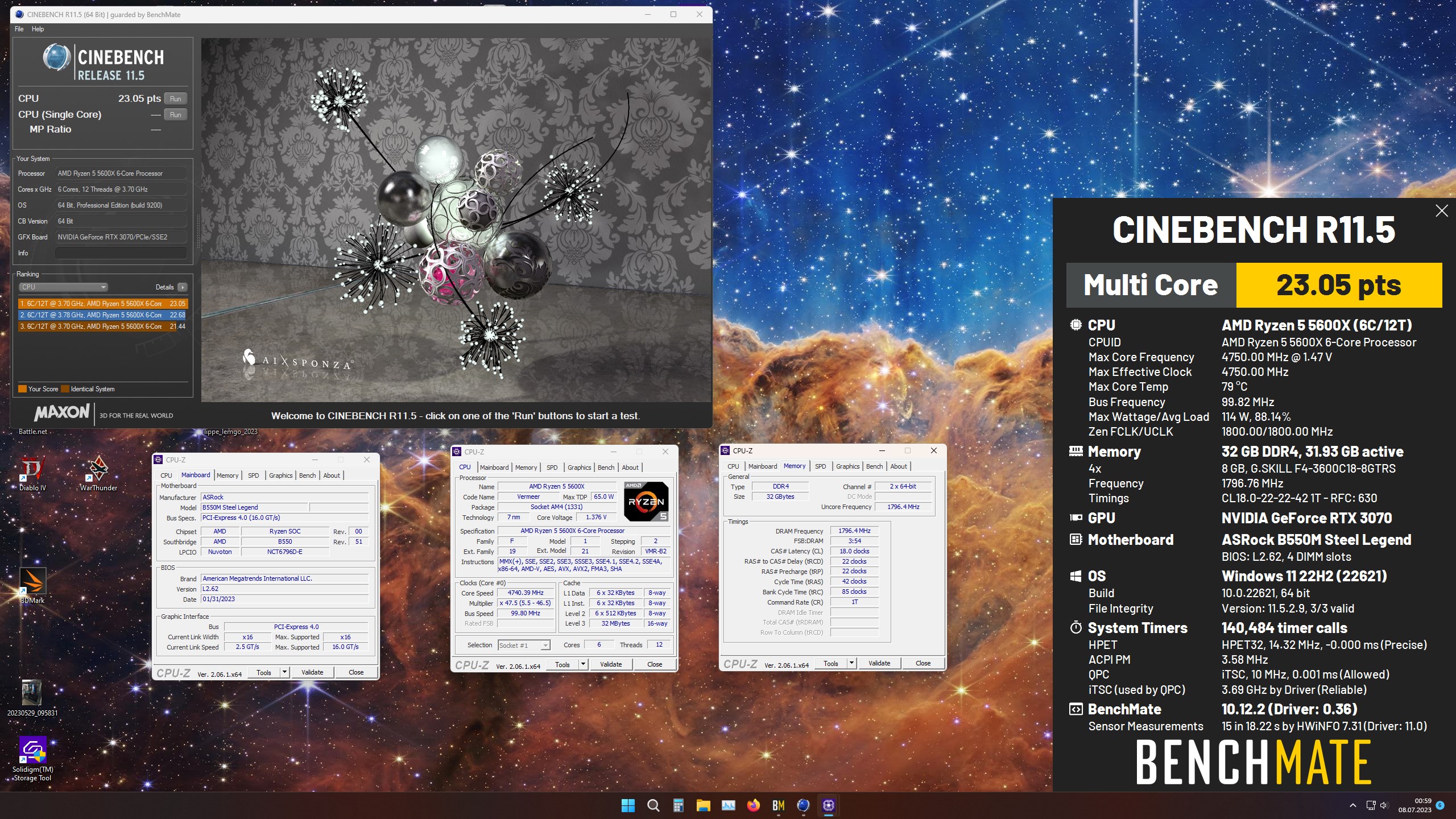Expand Tools dropdown arrow in CPU-Z Memory window
1456x819 pixels.
pyautogui.click(x=851, y=663)
